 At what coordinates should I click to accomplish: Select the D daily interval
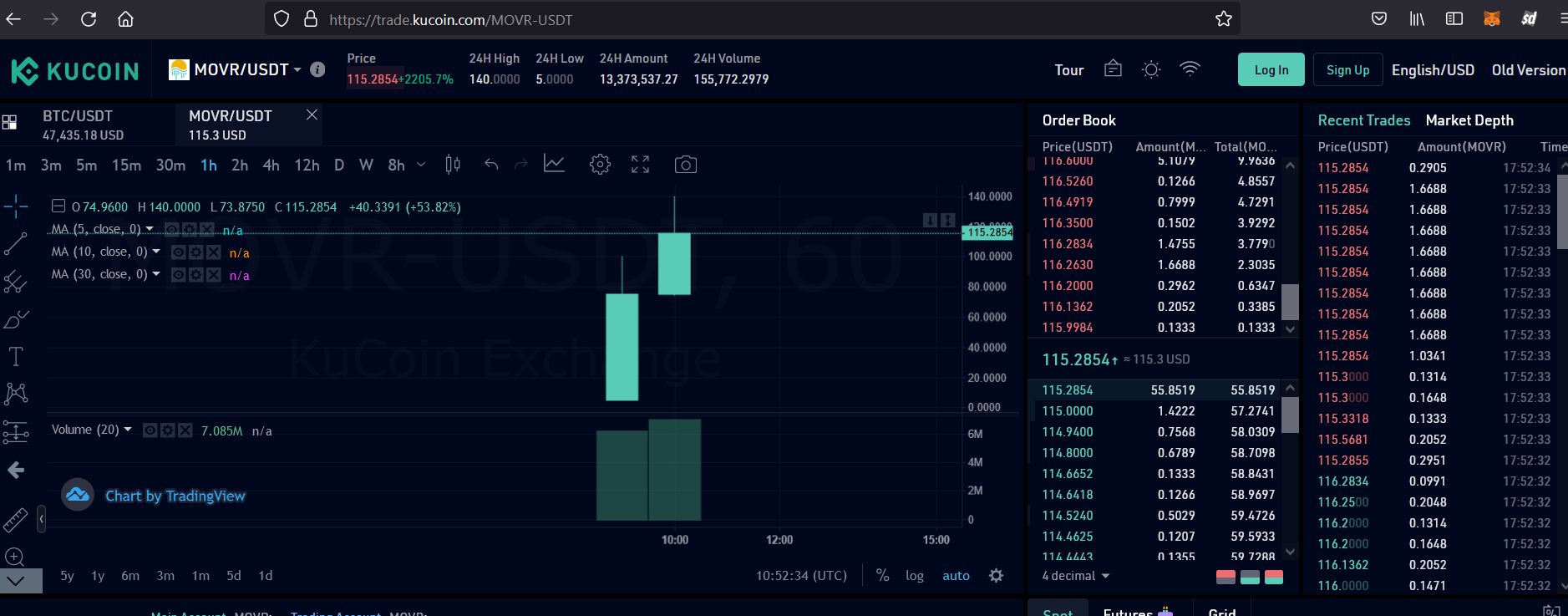click(x=339, y=165)
